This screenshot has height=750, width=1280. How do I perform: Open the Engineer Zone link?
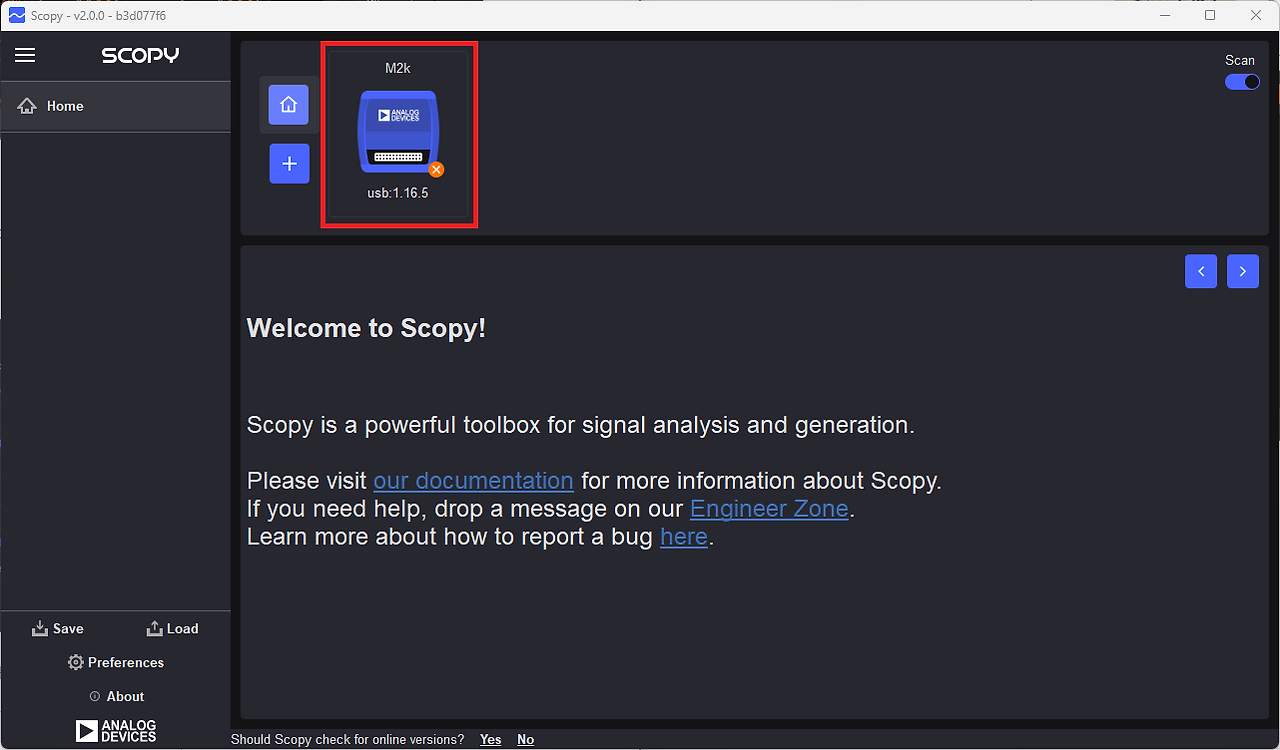[769, 509]
